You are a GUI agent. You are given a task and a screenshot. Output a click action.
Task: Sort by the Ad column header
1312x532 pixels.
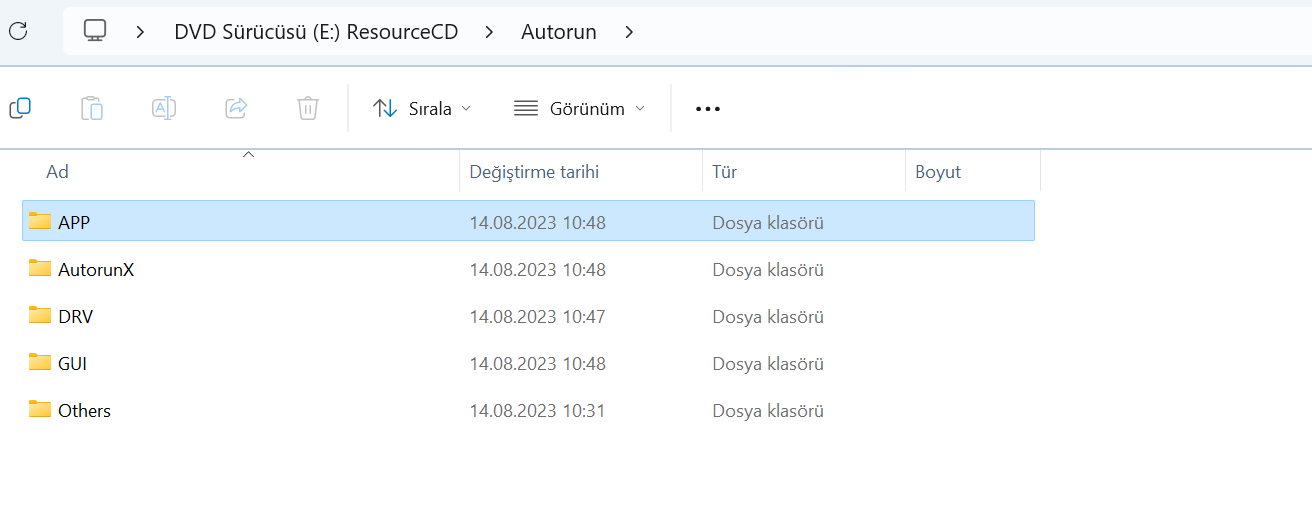click(58, 172)
